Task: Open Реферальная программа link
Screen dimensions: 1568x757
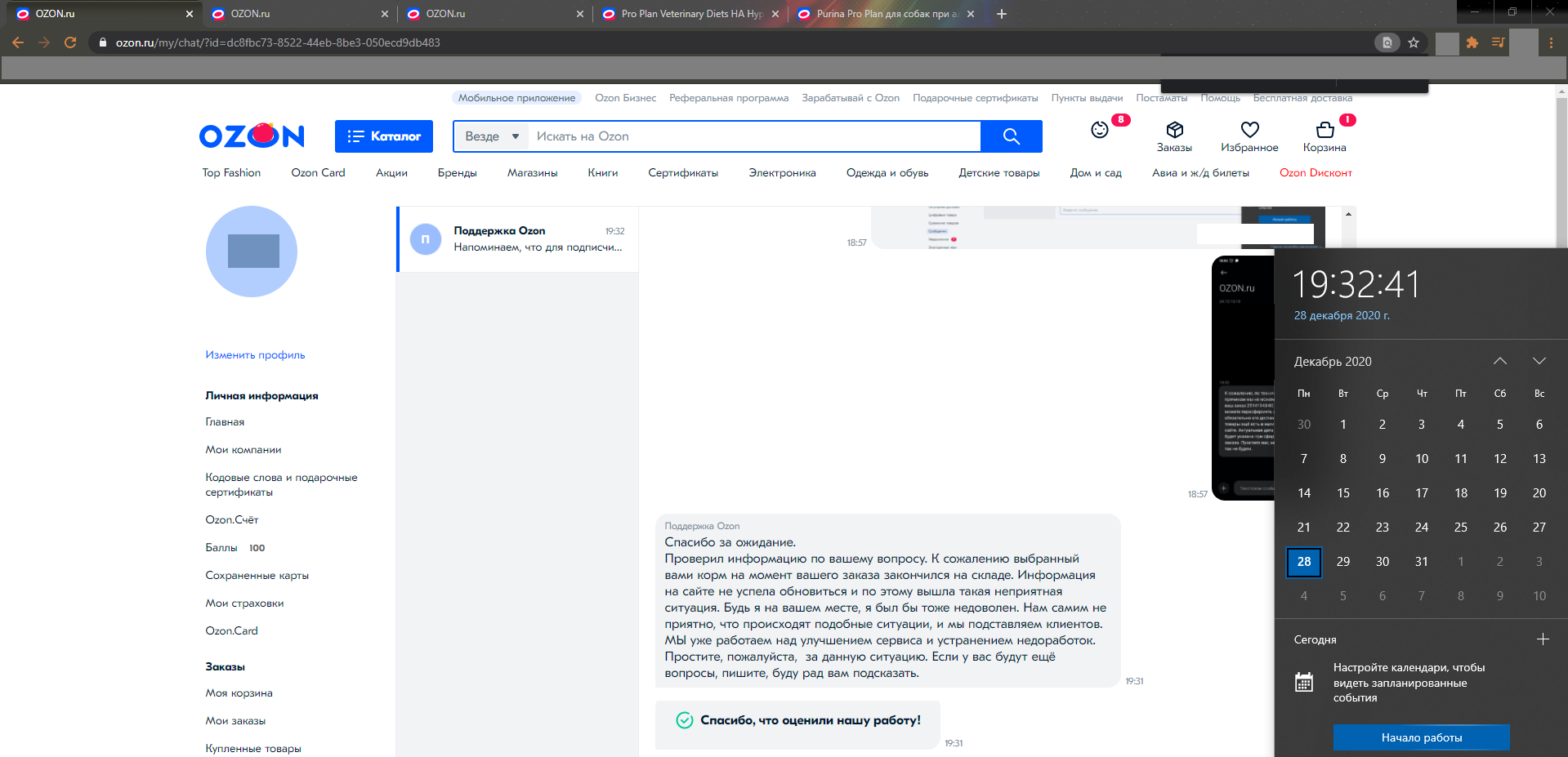Action: tap(729, 98)
